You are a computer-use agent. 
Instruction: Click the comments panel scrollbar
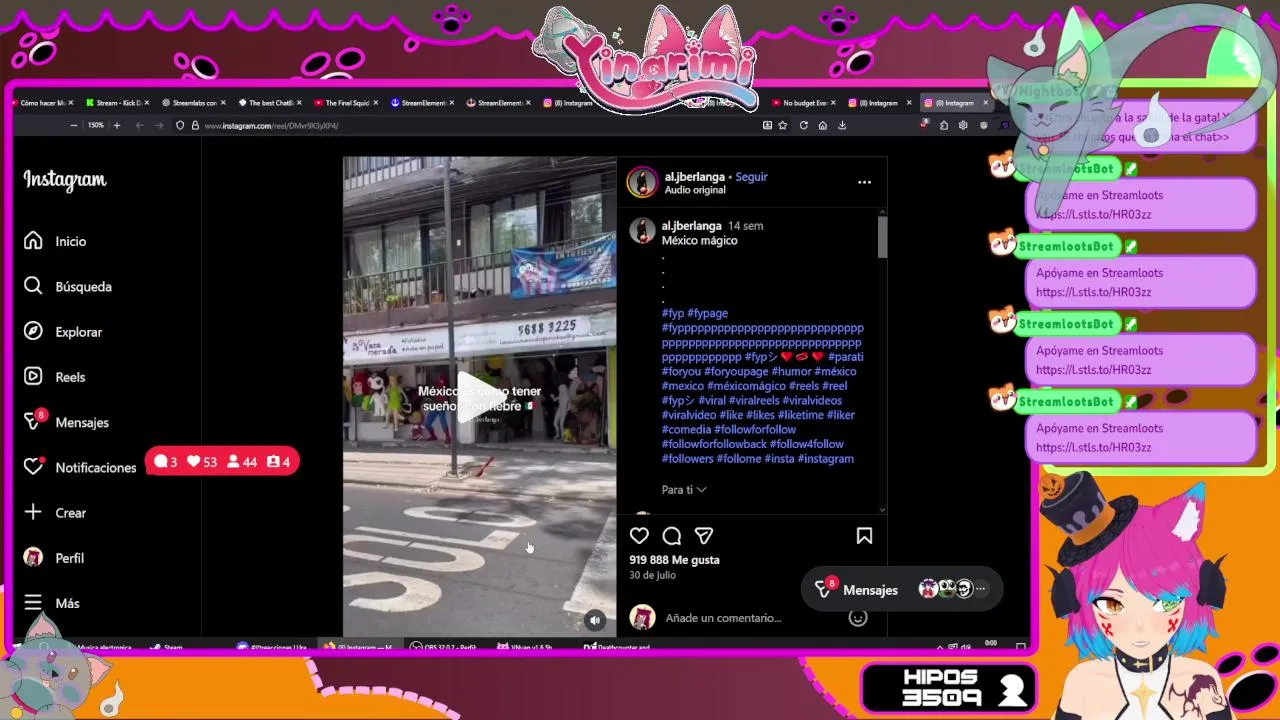(x=882, y=236)
